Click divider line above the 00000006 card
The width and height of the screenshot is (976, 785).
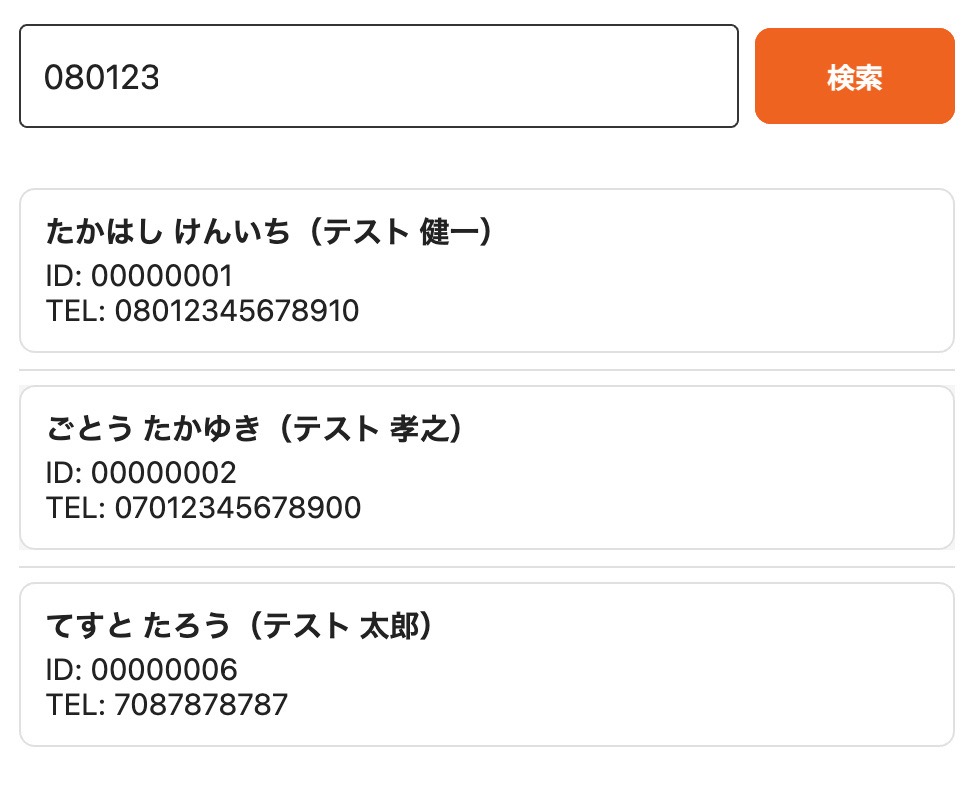487,567
